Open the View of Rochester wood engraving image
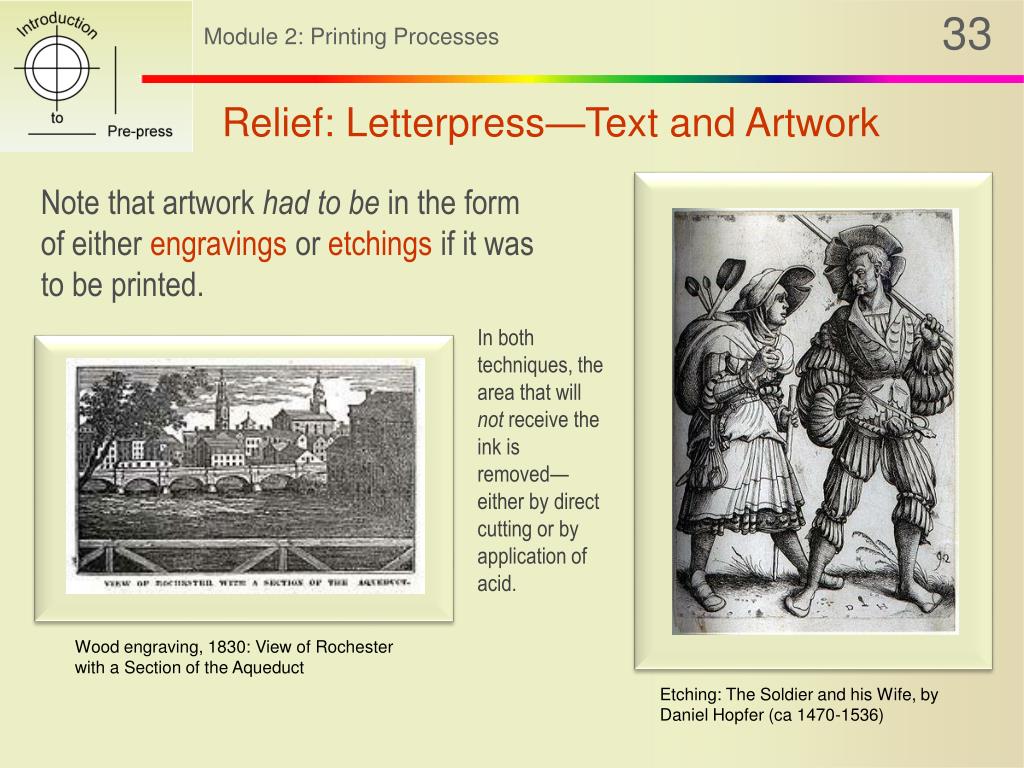Viewport: 1024px width, 768px height. click(246, 475)
